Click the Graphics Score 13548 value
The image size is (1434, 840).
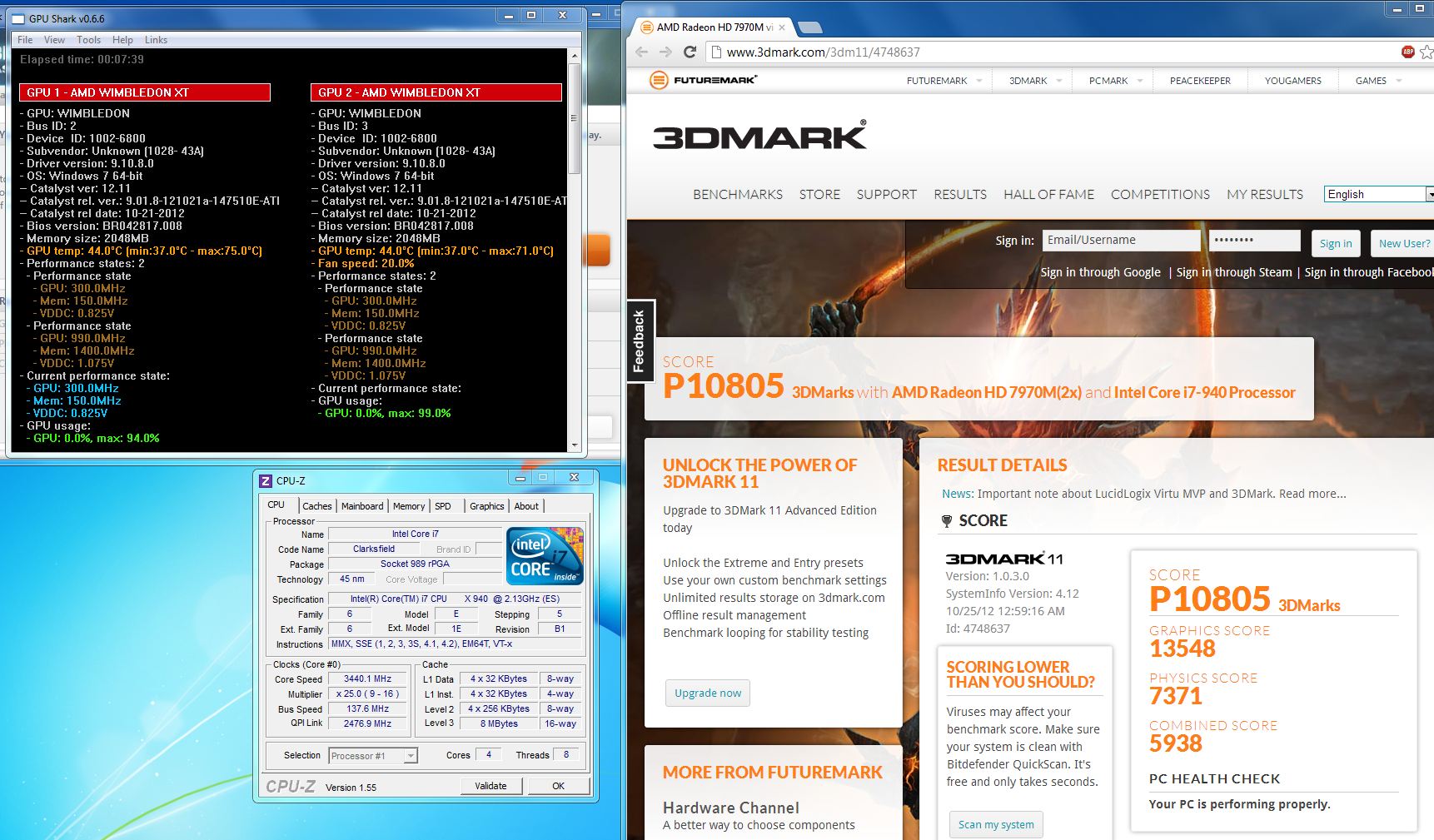1183,649
